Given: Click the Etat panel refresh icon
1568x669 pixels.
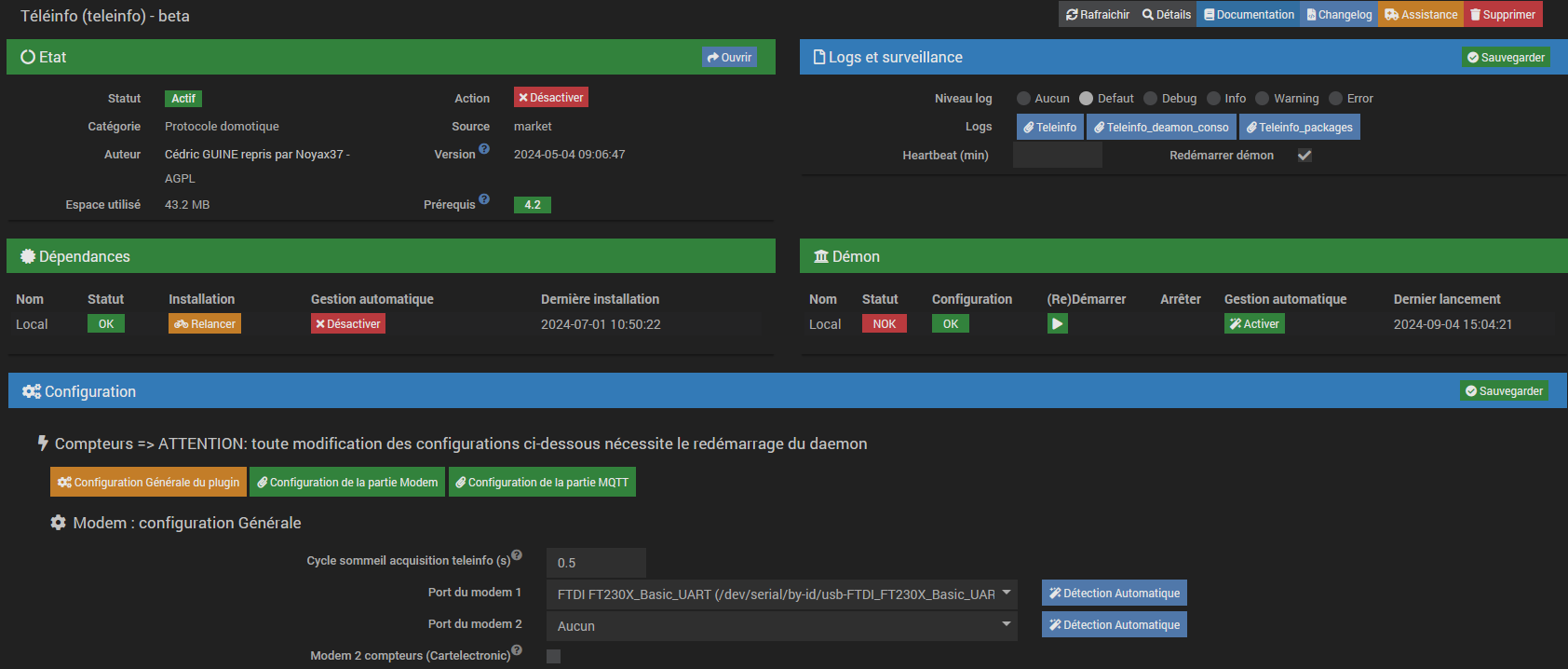Looking at the screenshot, I should pos(28,57).
